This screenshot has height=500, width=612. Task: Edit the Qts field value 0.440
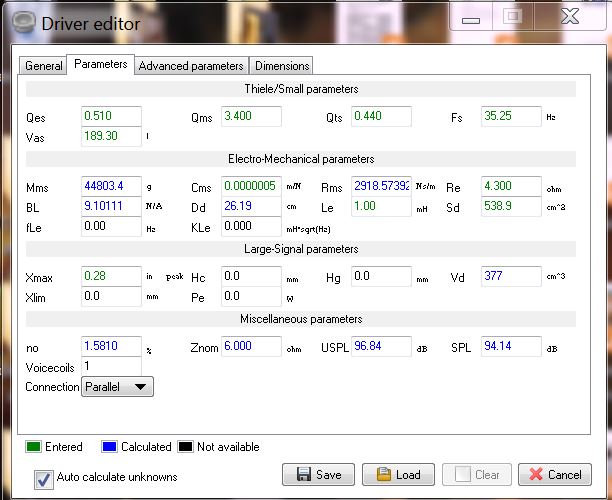(x=381, y=116)
